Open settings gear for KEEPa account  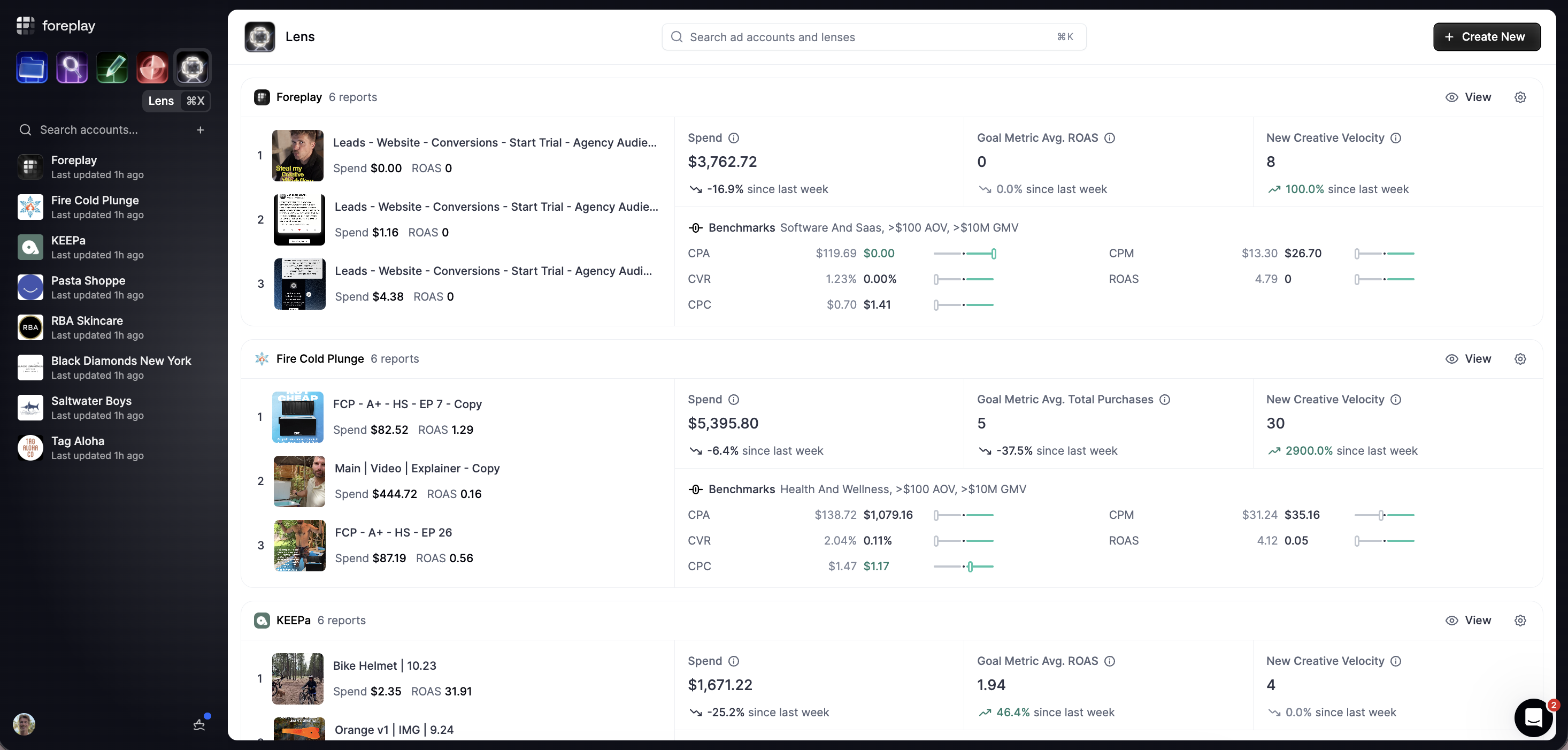click(1520, 621)
